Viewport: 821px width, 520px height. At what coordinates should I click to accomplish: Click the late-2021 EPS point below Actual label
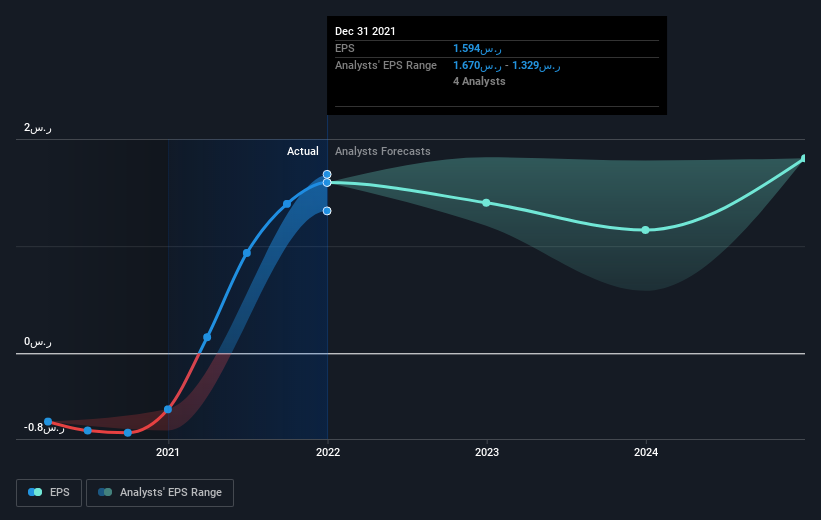pos(287,204)
